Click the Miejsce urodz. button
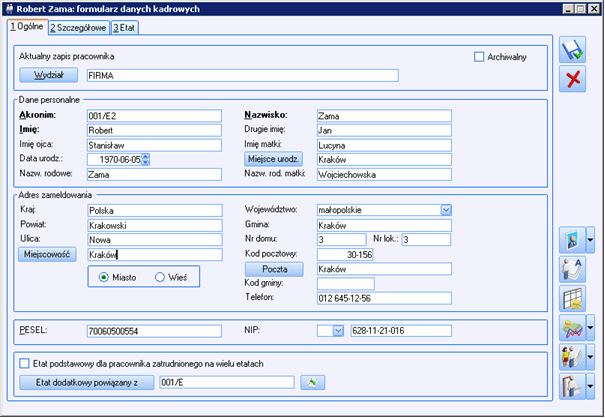605x418 pixels. point(274,158)
